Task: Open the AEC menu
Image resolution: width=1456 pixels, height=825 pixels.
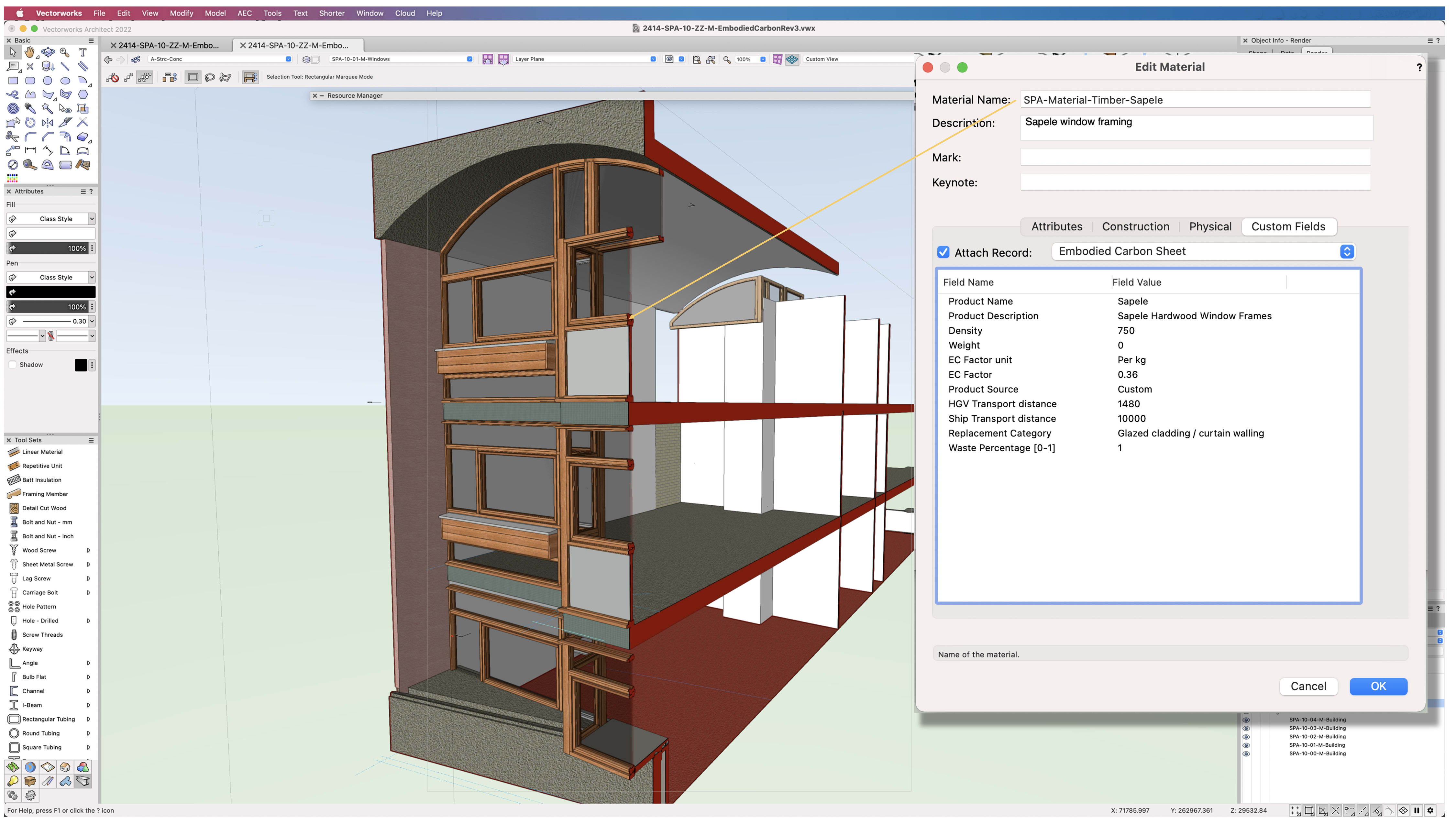Action: 244,13
